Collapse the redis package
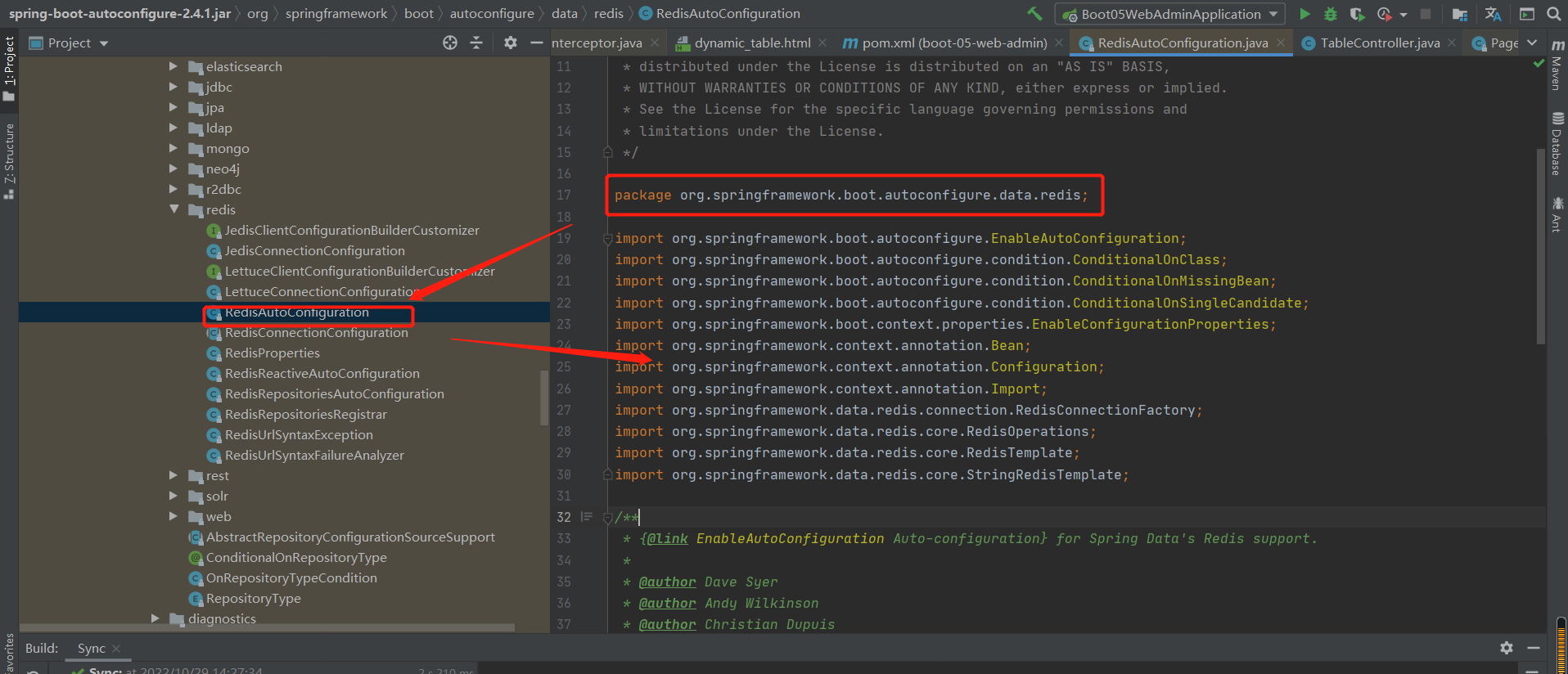The height and width of the screenshot is (674, 1568). click(173, 209)
